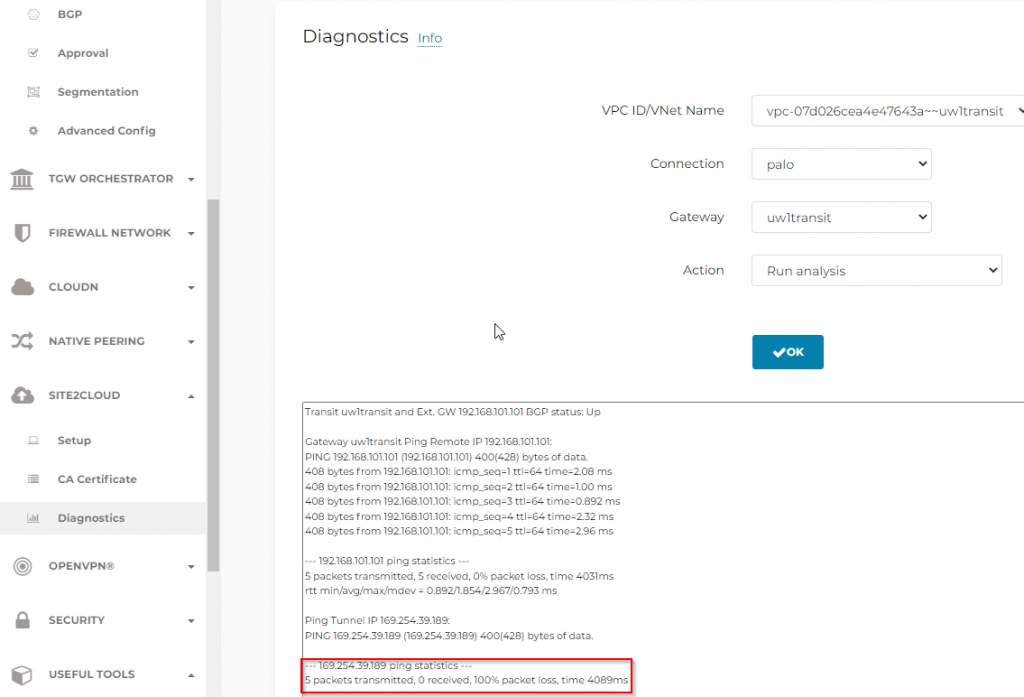Click the BGP status Up output line

click(x=453, y=412)
